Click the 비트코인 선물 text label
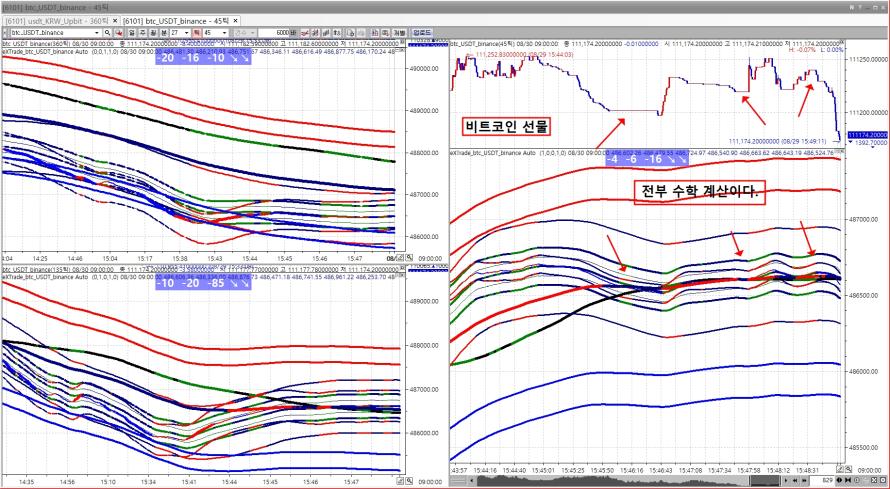The width and height of the screenshot is (890, 489). [x=506, y=127]
